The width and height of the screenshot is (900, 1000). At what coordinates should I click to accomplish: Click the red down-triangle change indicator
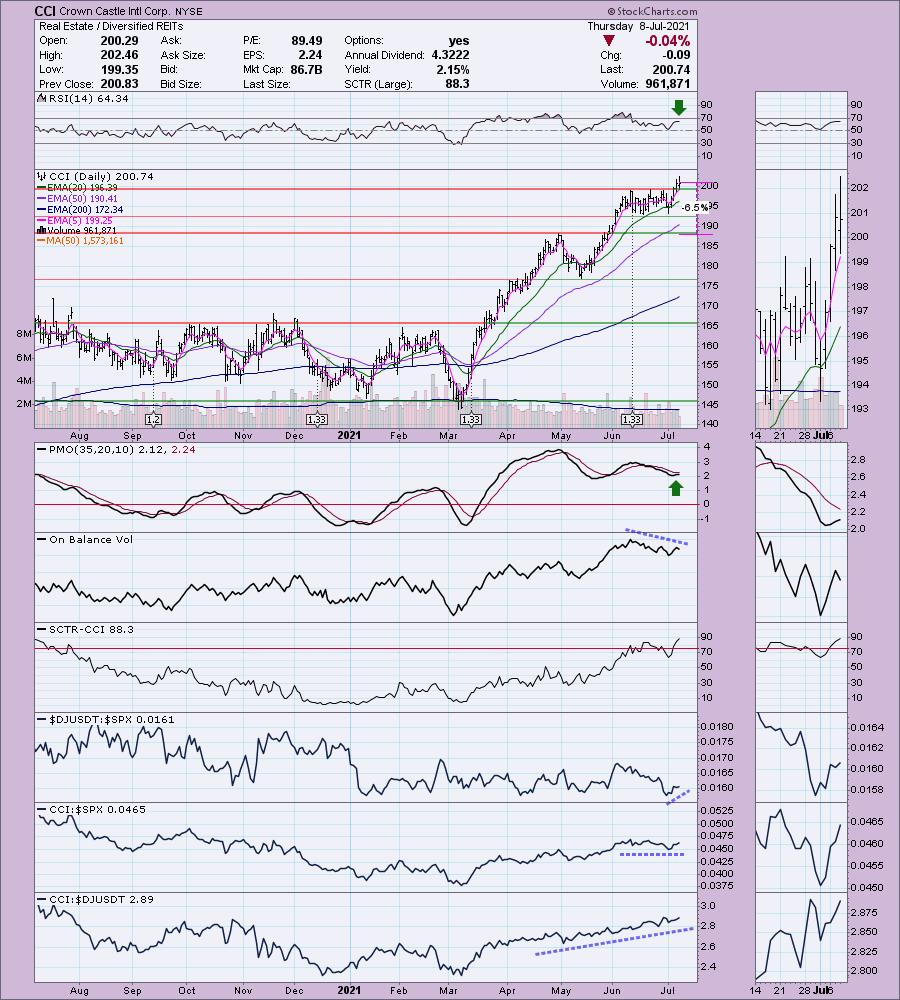(x=609, y=41)
